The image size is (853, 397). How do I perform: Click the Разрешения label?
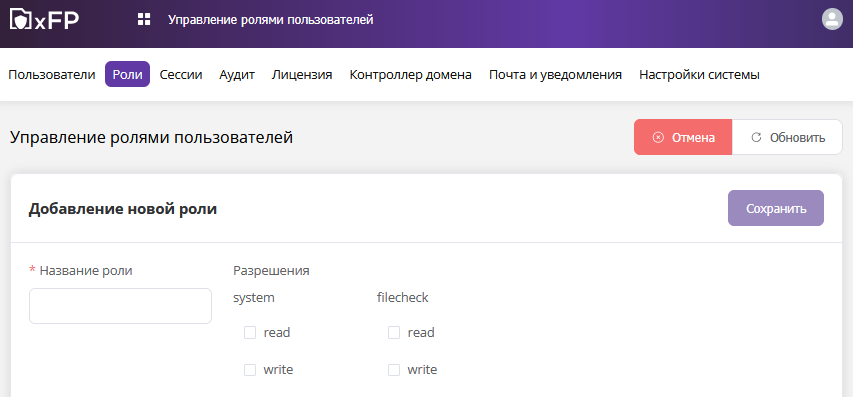(x=271, y=270)
